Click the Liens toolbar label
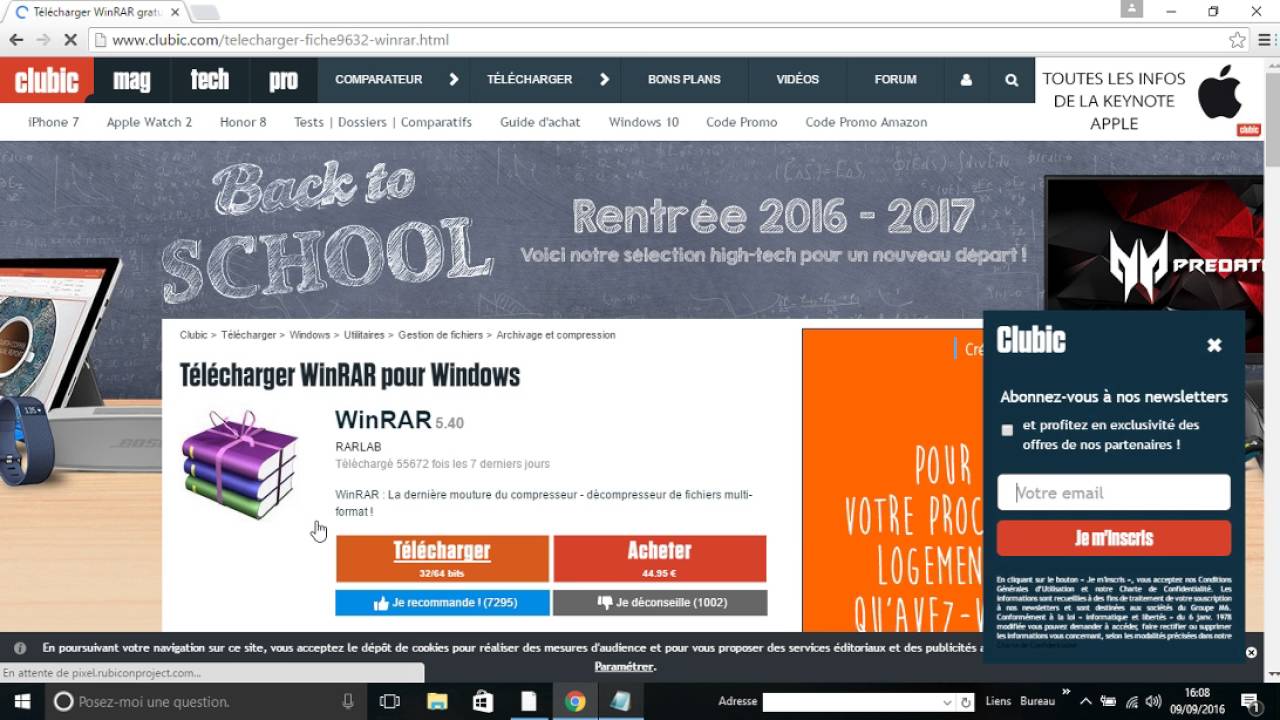This screenshot has height=720, width=1280. click(998, 701)
